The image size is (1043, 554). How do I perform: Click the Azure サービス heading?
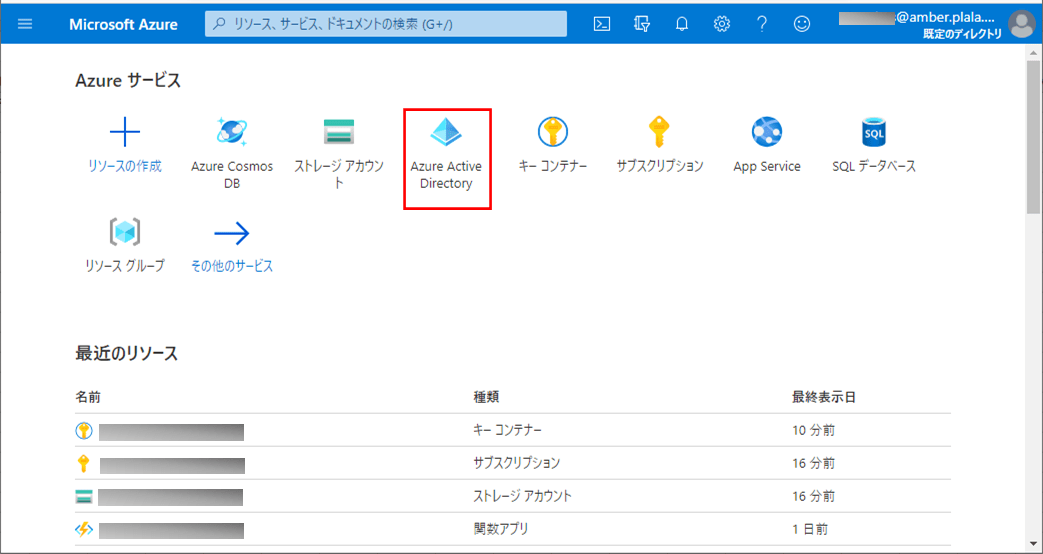click(128, 80)
